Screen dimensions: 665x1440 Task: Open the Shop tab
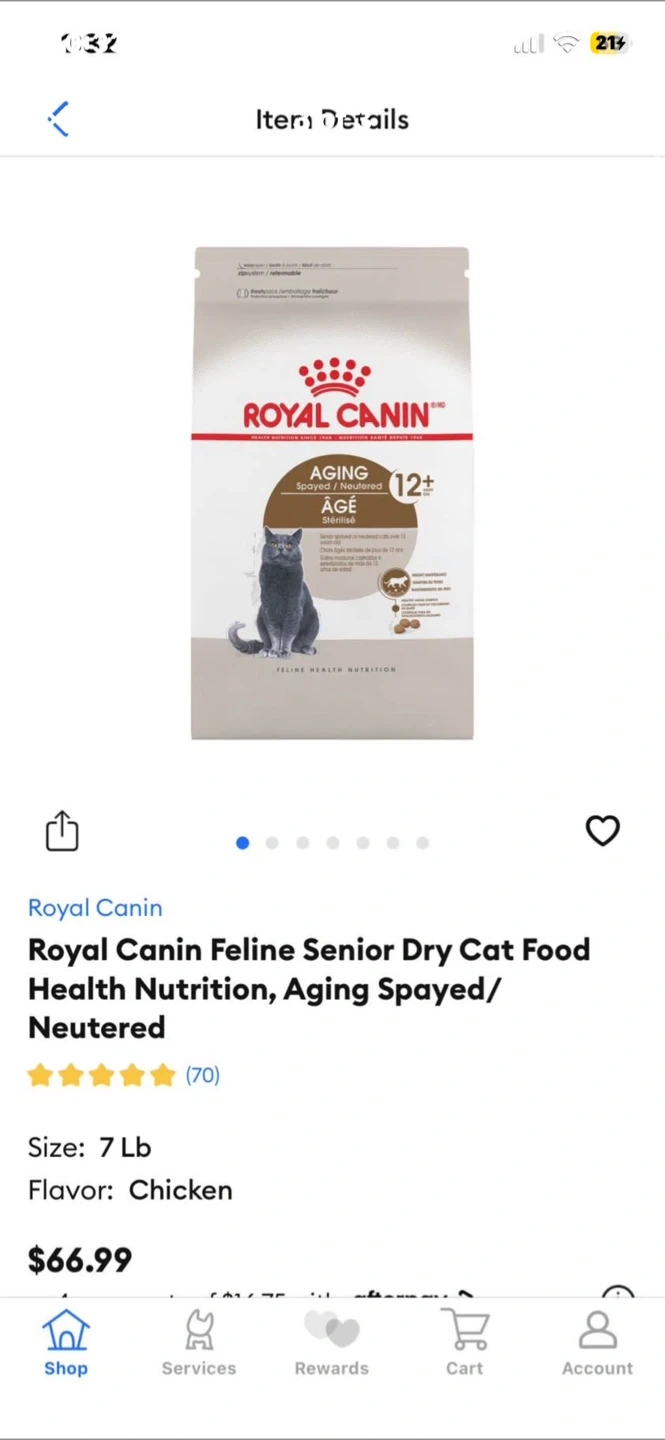66,1343
